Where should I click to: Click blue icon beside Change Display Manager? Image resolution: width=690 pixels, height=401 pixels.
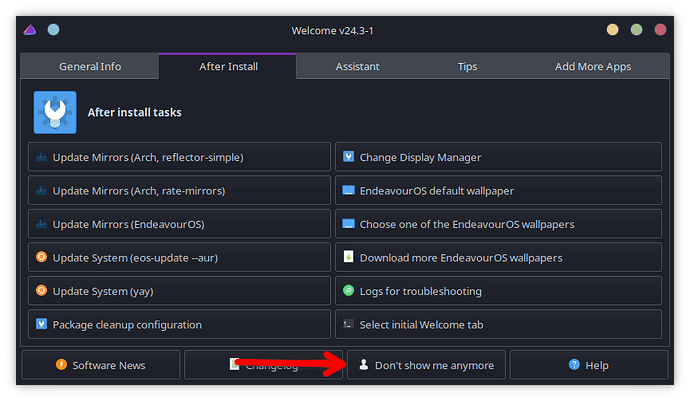tap(349, 157)
